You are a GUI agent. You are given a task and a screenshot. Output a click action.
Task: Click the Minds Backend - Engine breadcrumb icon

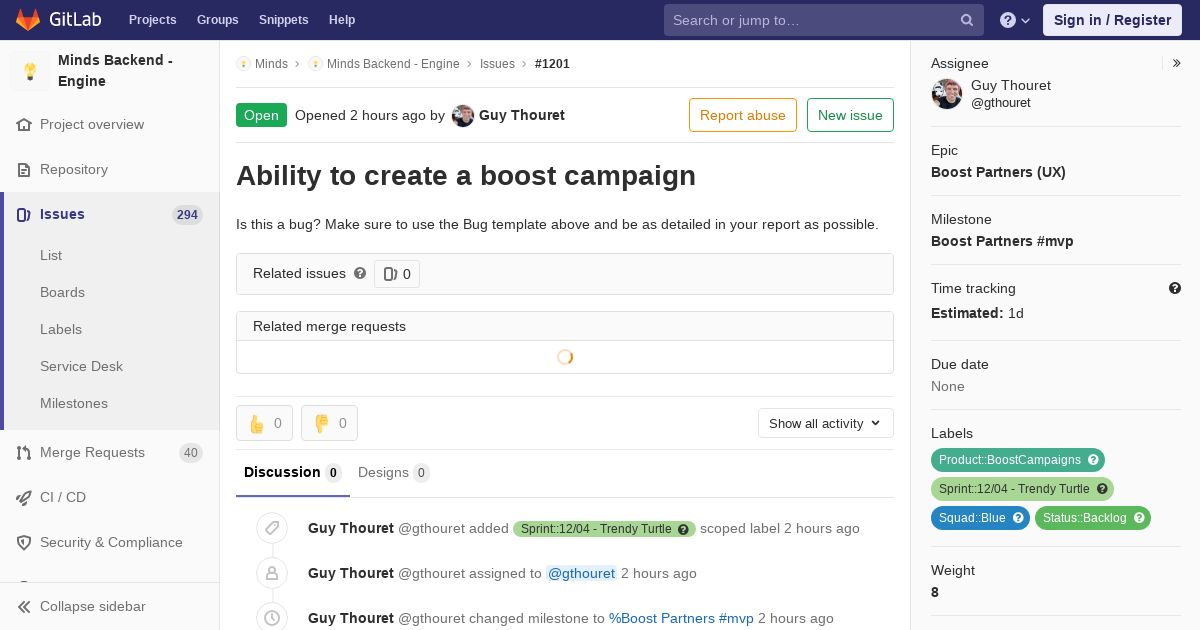315,64
